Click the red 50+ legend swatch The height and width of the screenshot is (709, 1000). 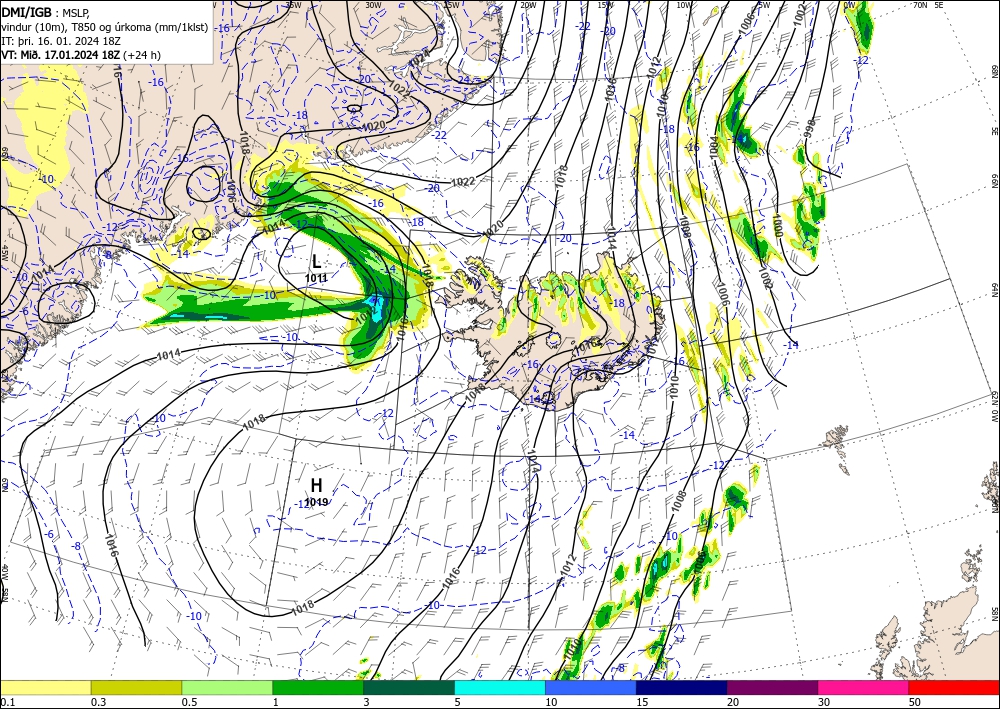(x=954, y=687)
